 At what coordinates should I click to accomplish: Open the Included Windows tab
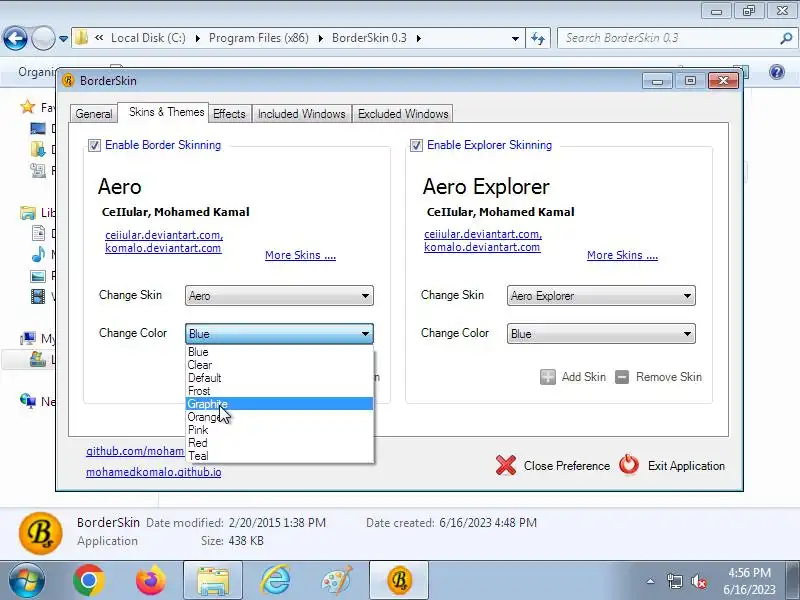[x=302, y=113]
